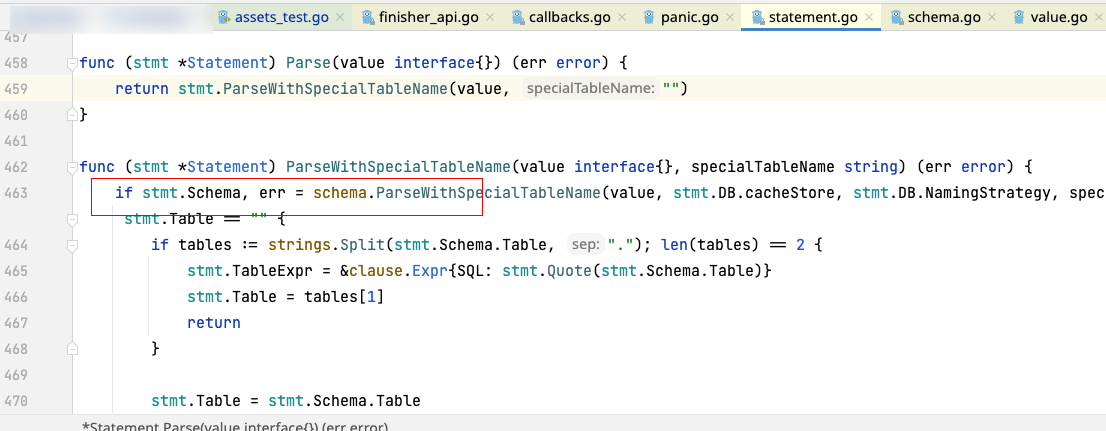Close the finisher_api.go tab
Viewport: 1106px width, 431px height.
pyautogui.click(x=490, y=18)
